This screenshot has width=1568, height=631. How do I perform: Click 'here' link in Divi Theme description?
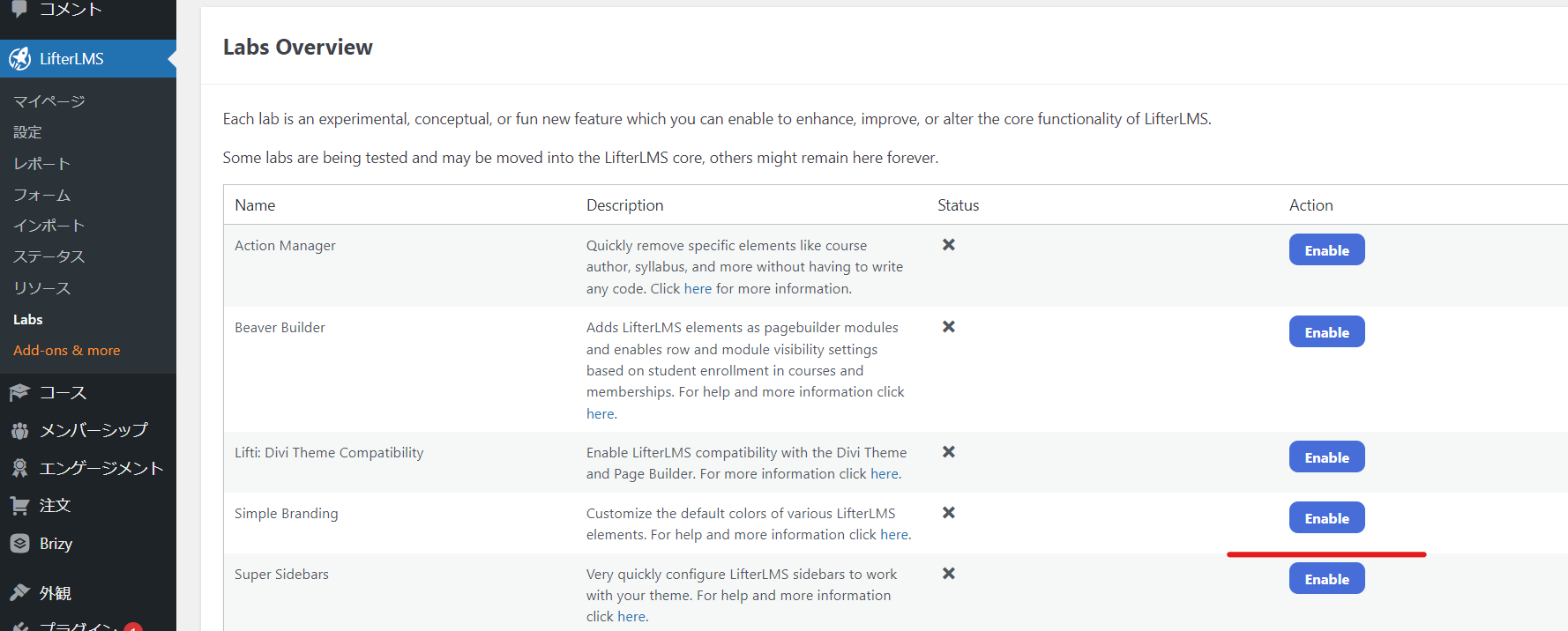click(x=884, y=473)
